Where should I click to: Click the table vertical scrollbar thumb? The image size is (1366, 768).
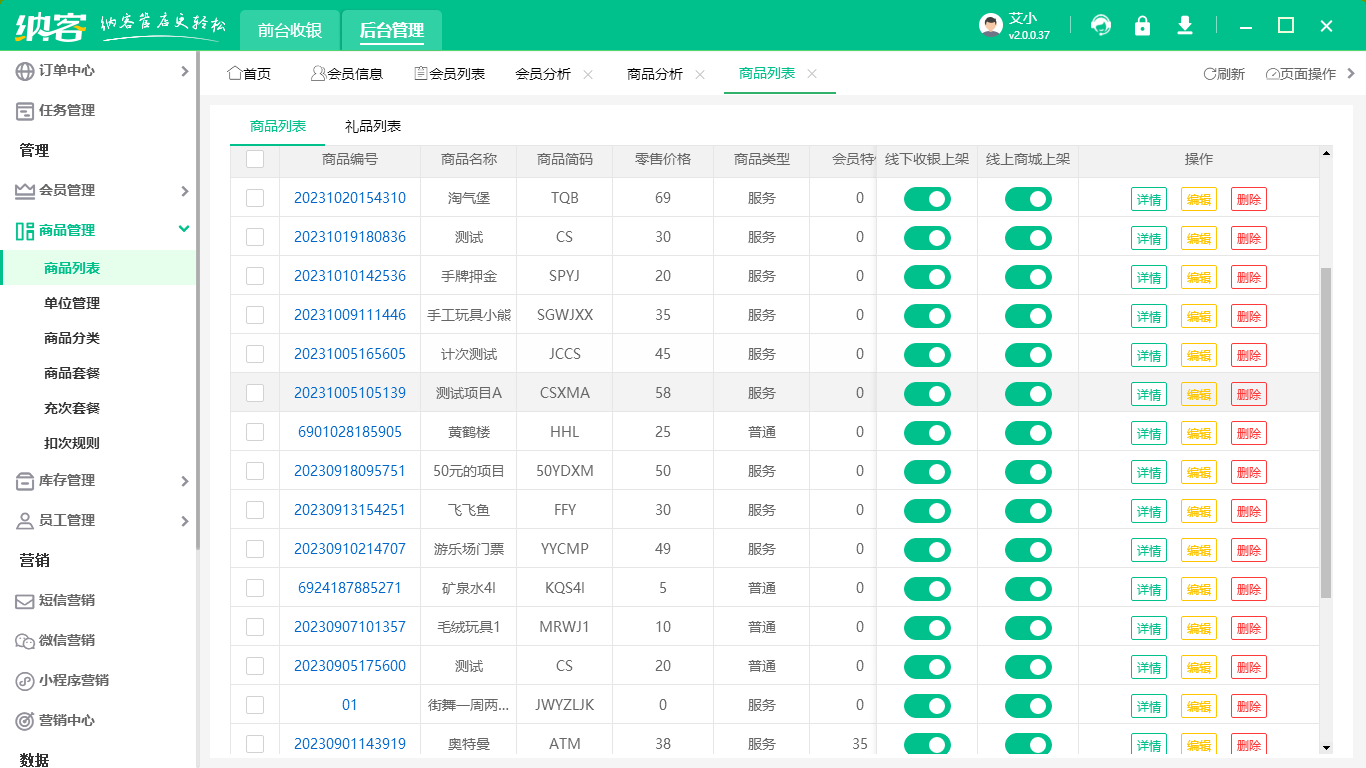coord(1326,432)
